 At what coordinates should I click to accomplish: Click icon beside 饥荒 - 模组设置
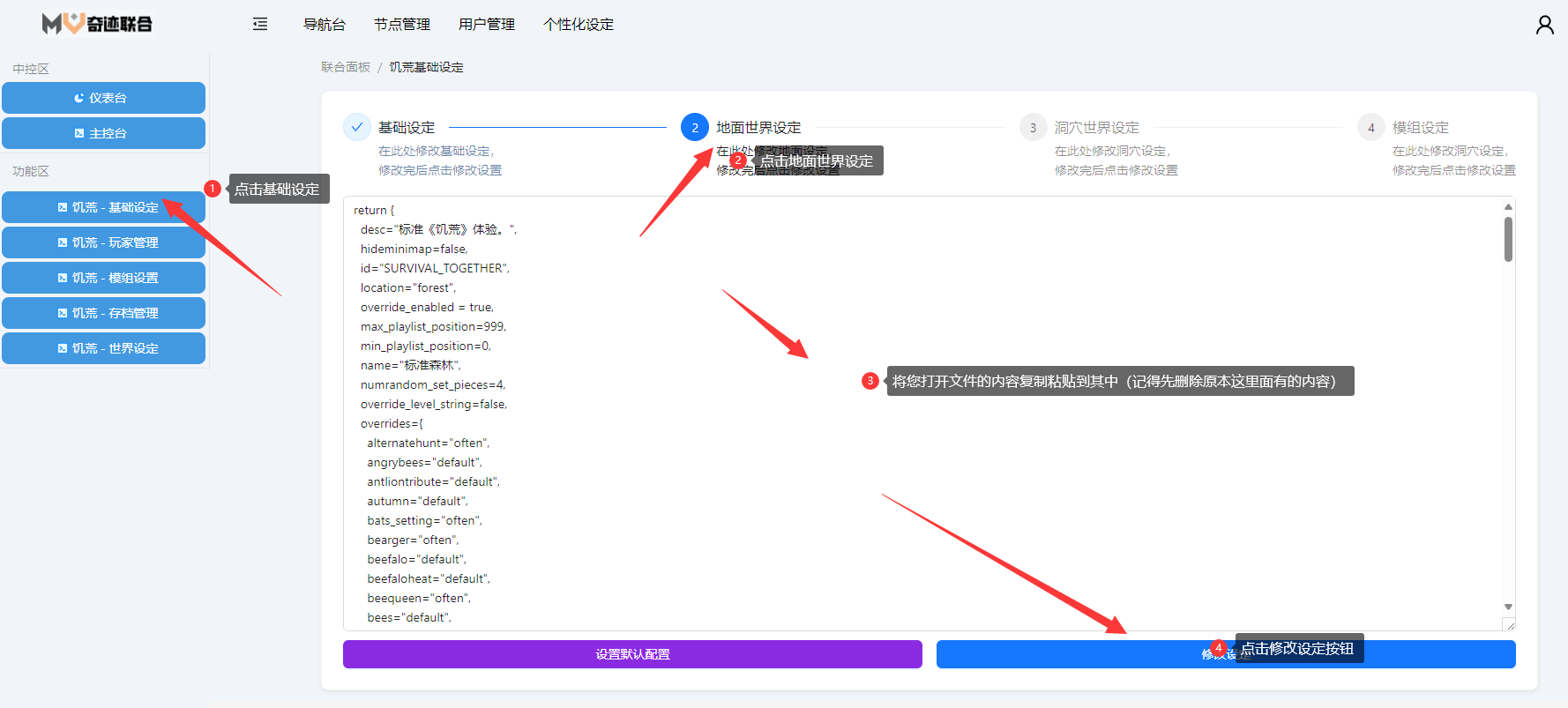pos(63,278)
